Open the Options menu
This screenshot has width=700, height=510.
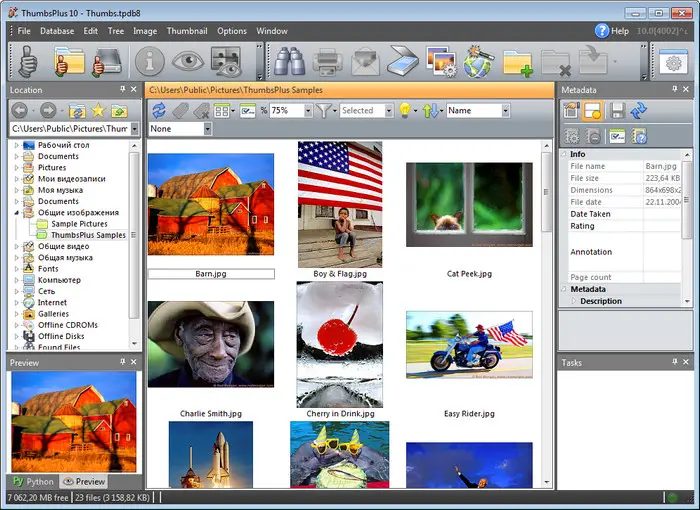[232, 31]
